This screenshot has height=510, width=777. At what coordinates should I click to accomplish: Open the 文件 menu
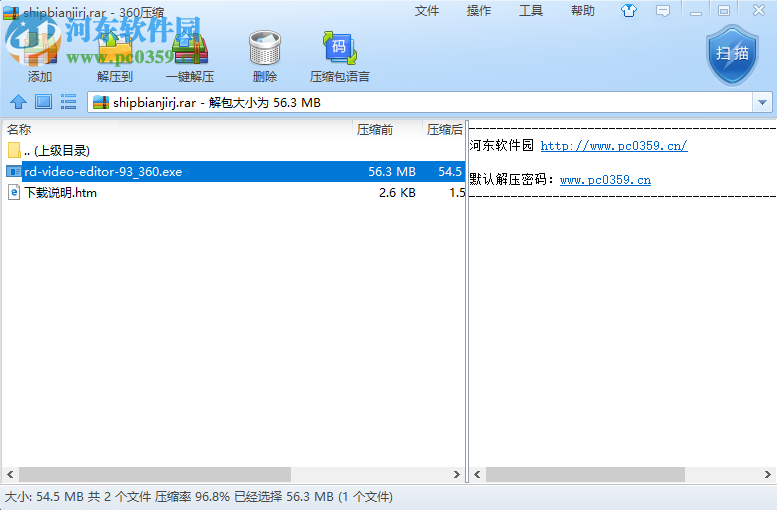427,10
